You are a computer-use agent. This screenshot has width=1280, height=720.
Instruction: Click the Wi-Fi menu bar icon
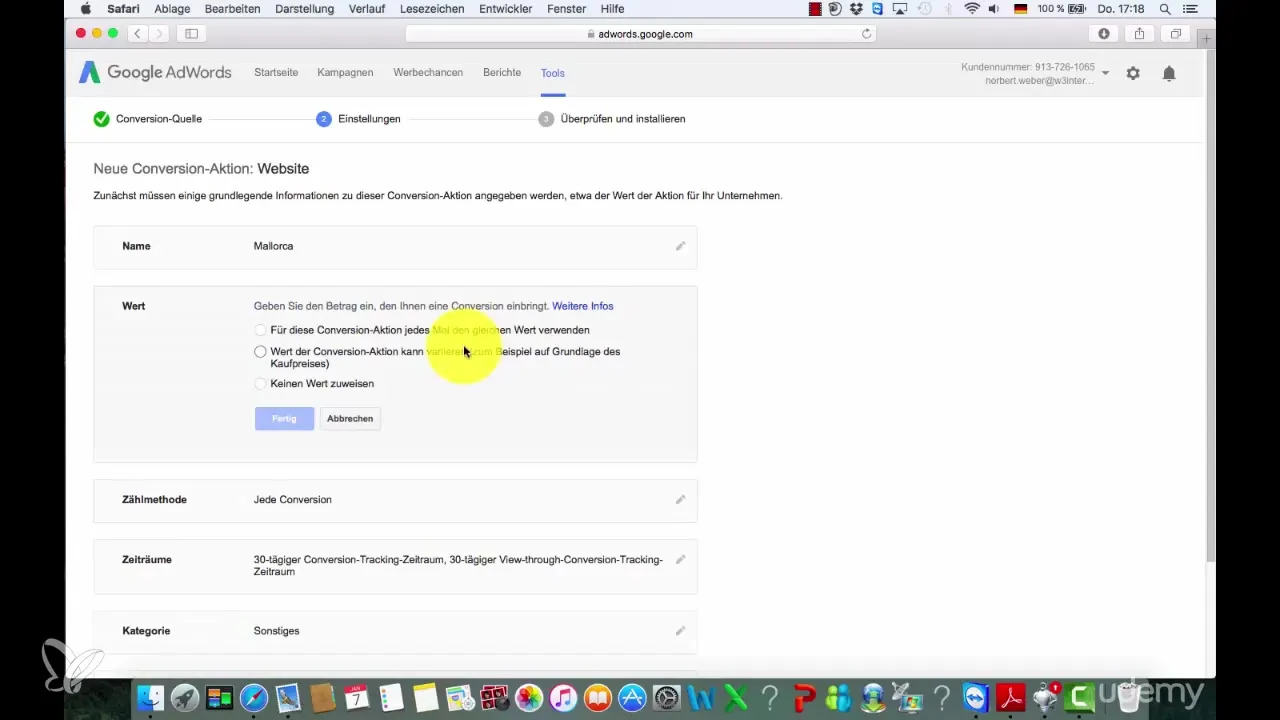click(972, 9)
